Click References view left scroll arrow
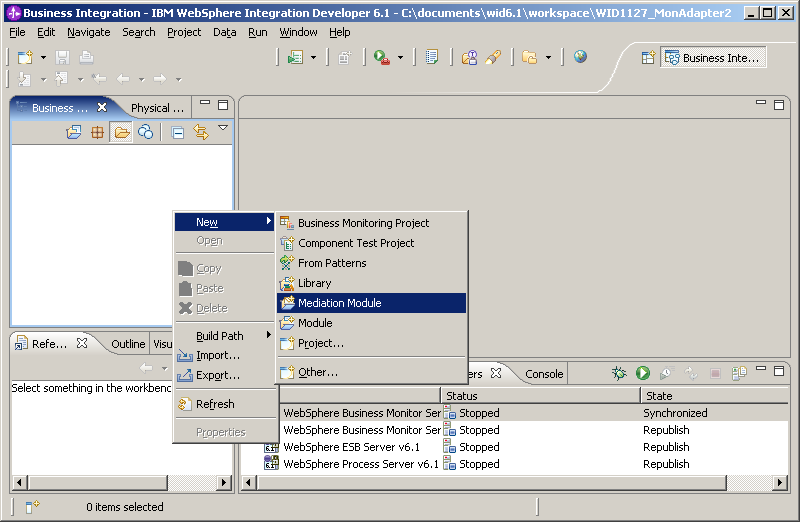This screenshot has width=800, height=522. point(19,482)
